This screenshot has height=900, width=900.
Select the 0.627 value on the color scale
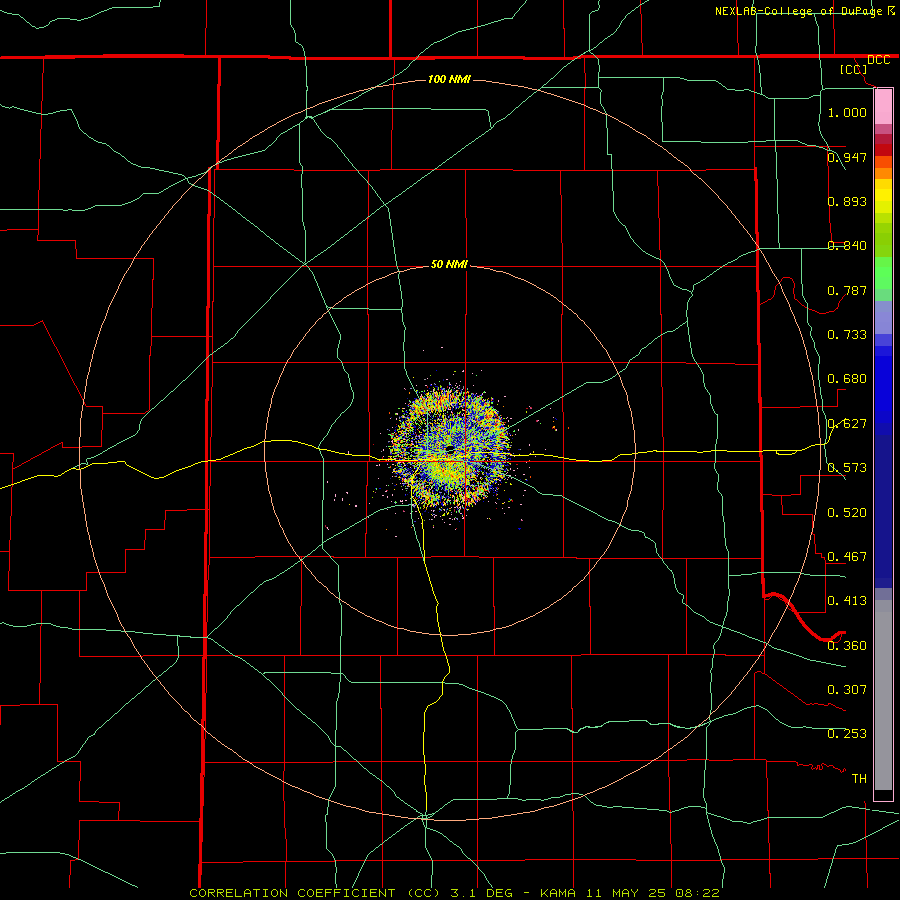coord(847,423)
